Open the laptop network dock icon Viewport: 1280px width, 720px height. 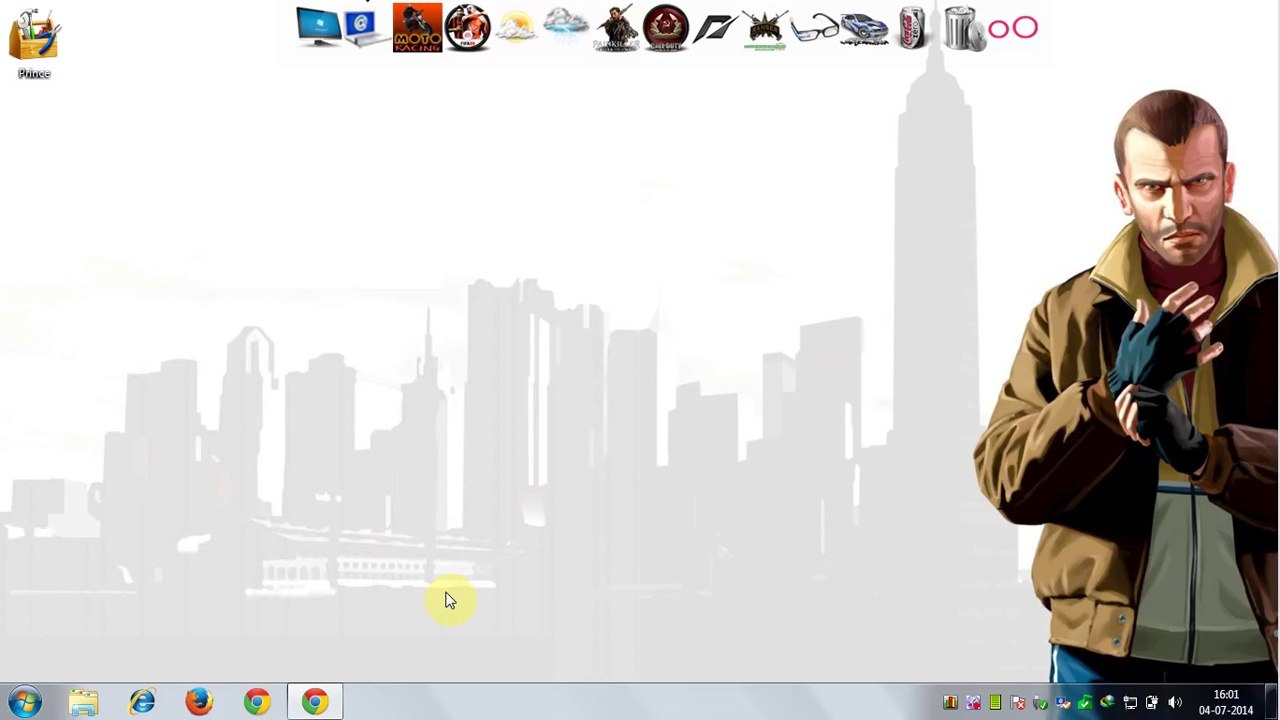366,27
